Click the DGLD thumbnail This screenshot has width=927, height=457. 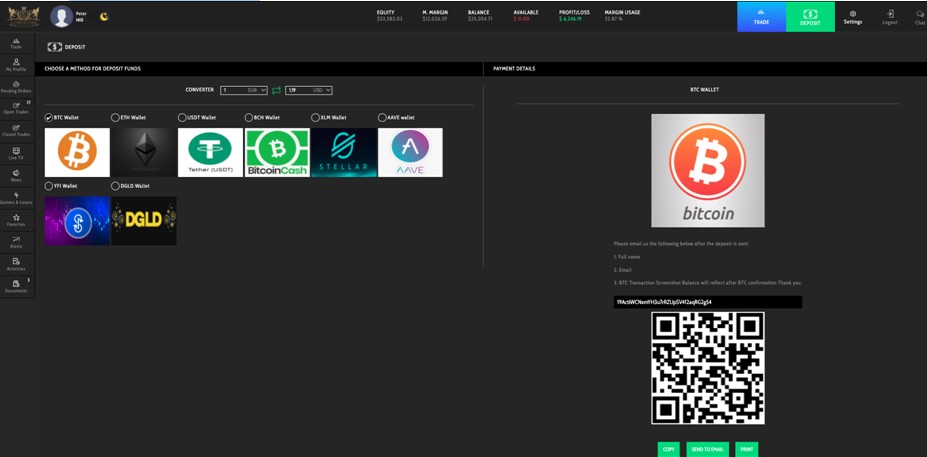tap(144, 221)
